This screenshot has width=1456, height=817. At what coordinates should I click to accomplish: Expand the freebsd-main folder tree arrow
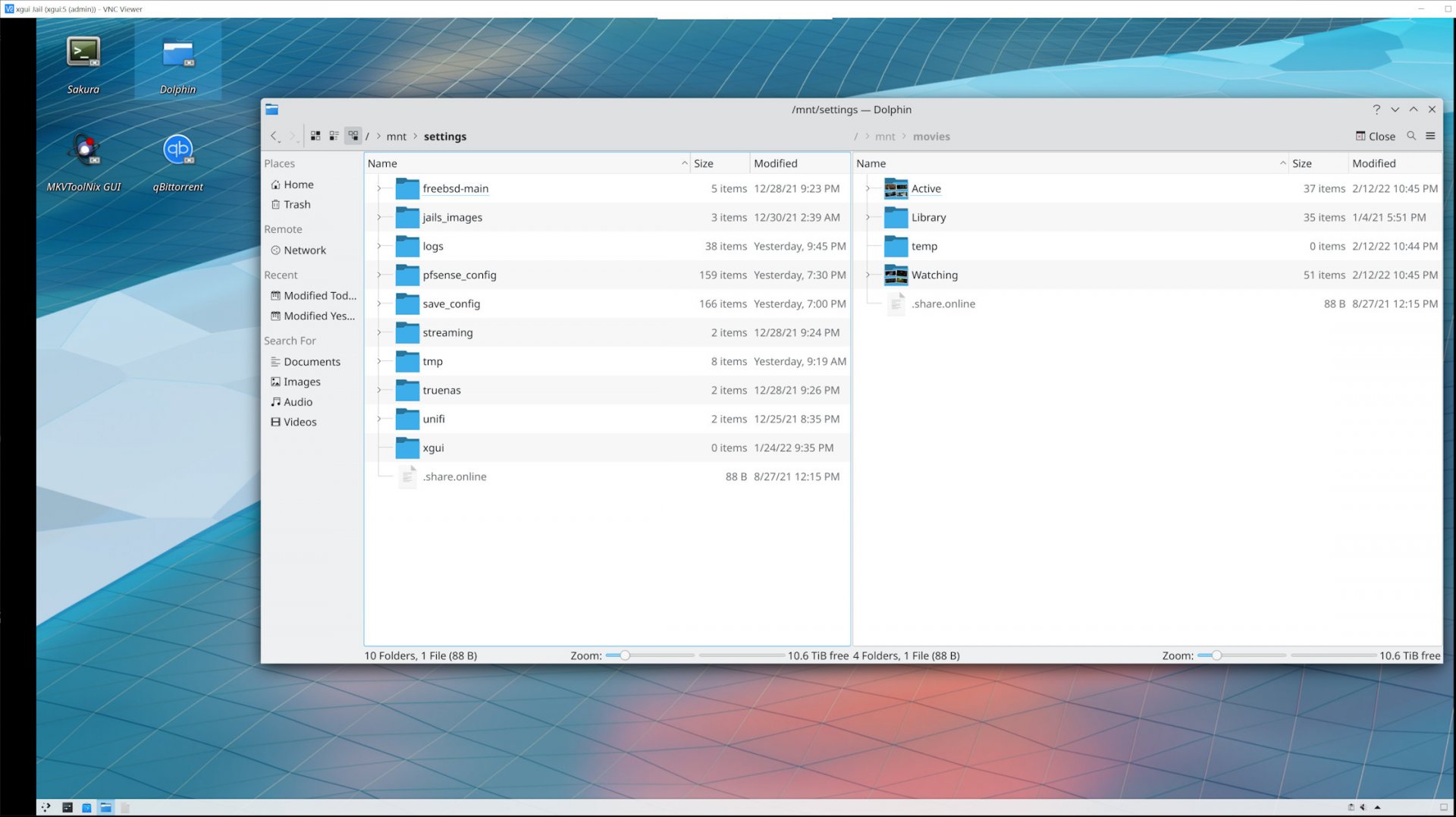coord(379,189)
